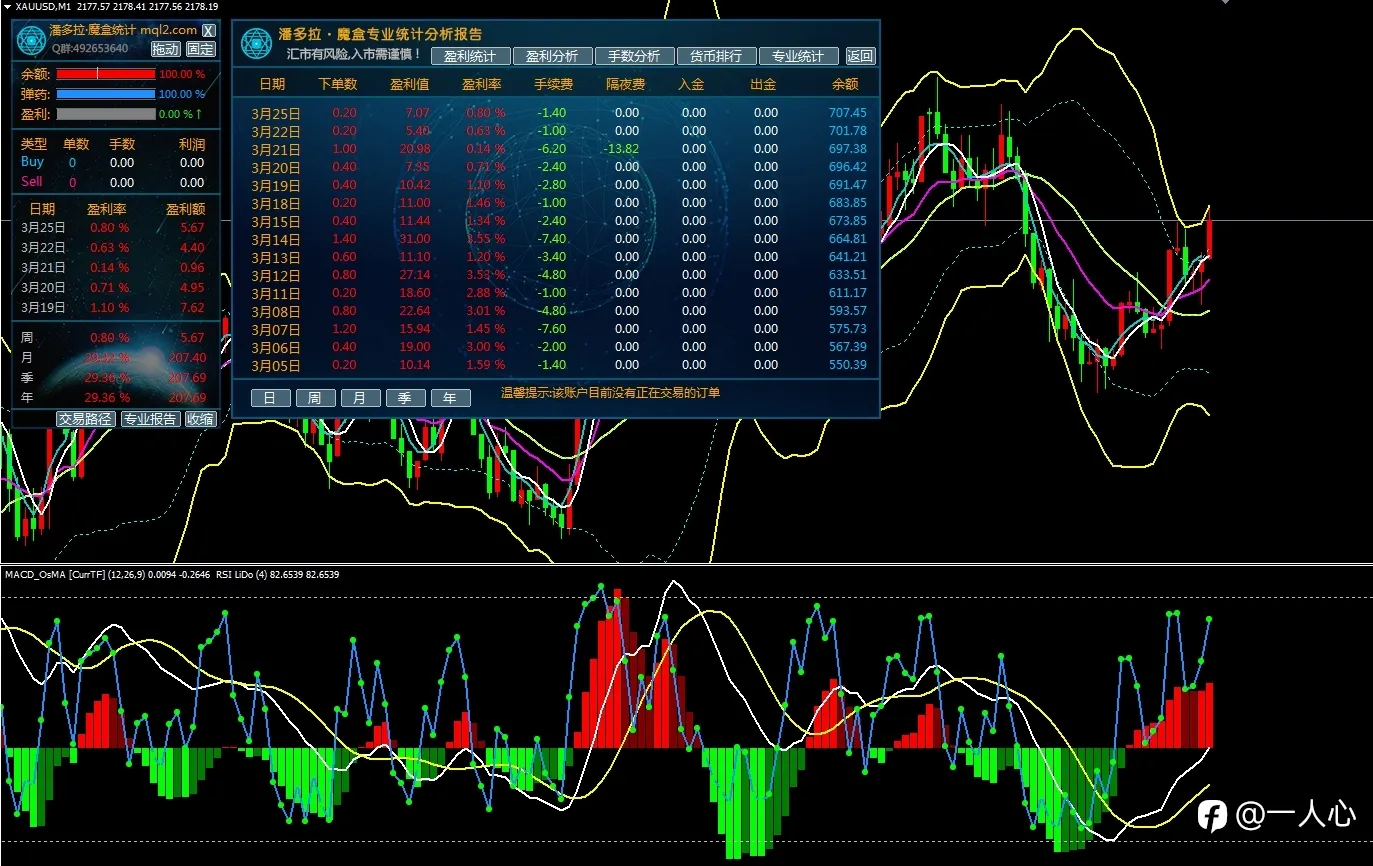1373x866 pixels.
Task: Click the XAUUSD,M1 chart title
Action: click(43, 7)
